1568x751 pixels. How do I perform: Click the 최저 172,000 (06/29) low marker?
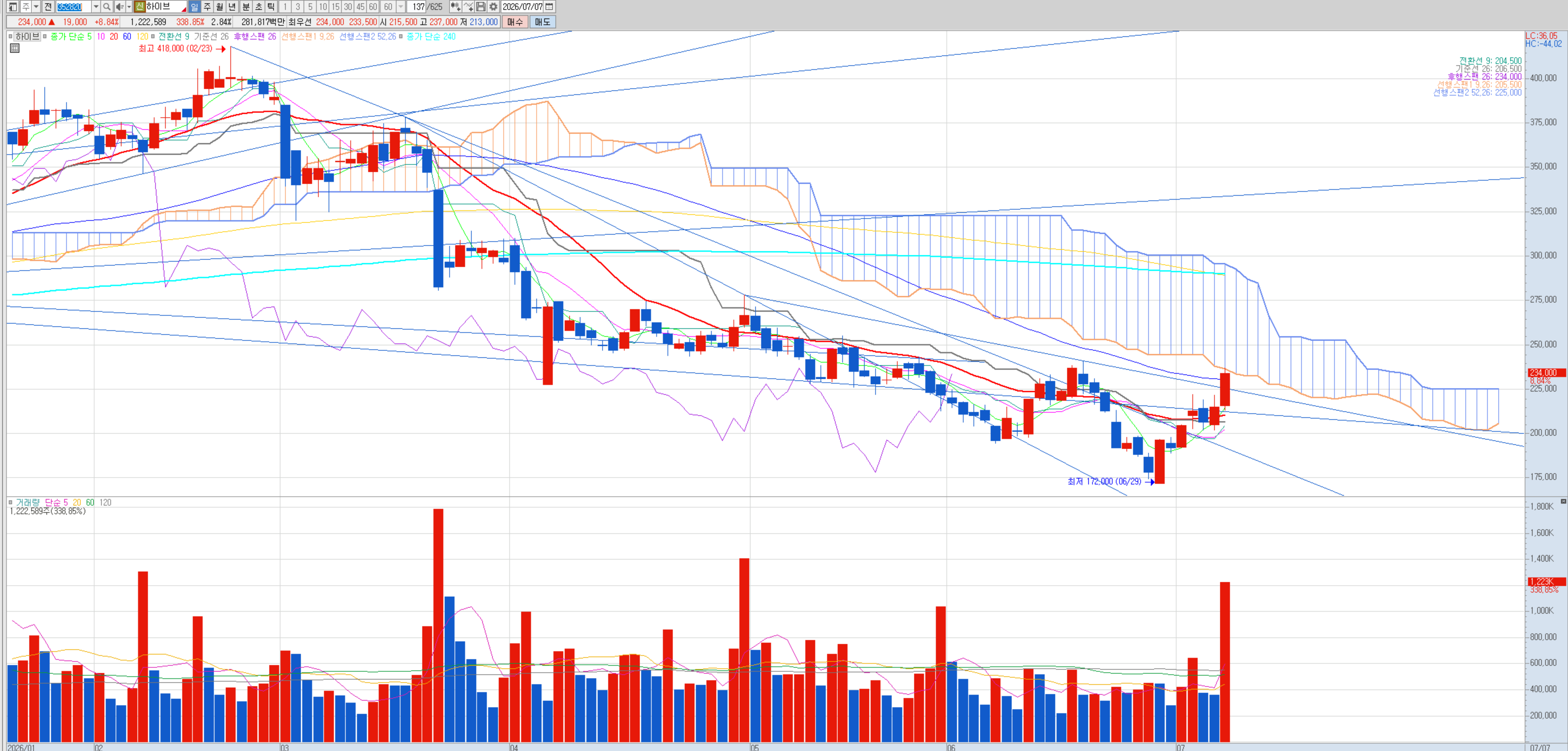click(x=1111, y=481)
